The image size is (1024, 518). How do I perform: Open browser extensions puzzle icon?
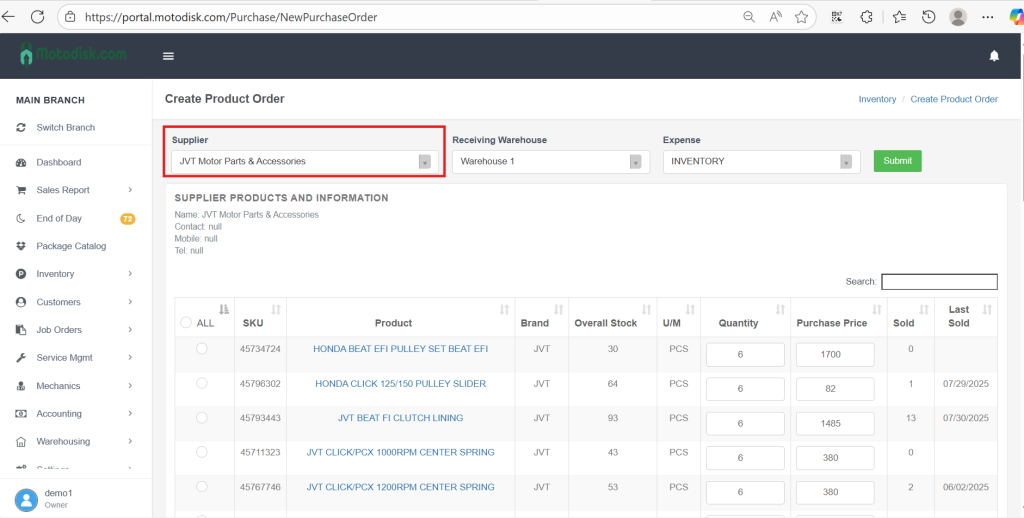[866, 17]
